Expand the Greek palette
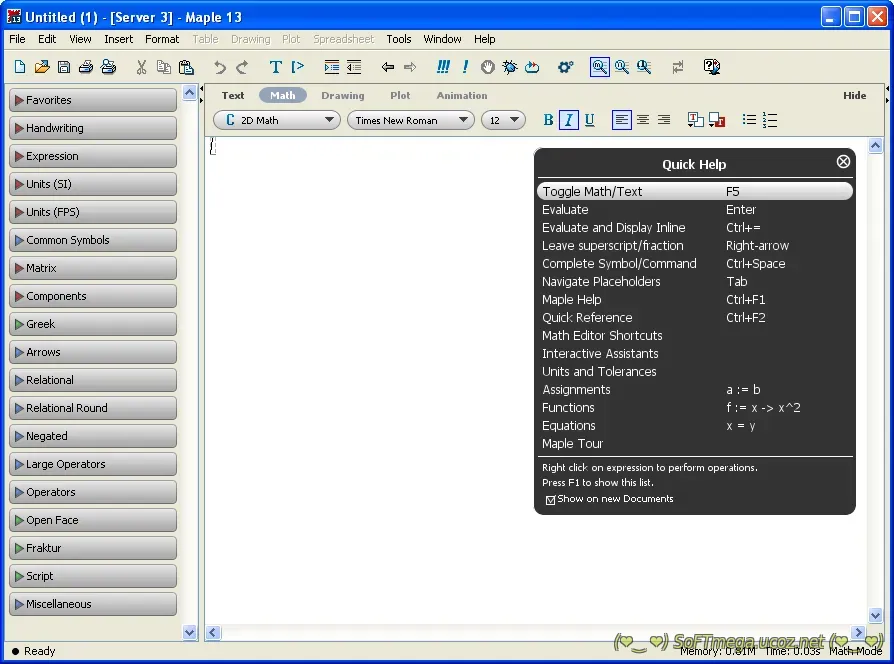This screenshot has height=664, width=894. point(92,324)
